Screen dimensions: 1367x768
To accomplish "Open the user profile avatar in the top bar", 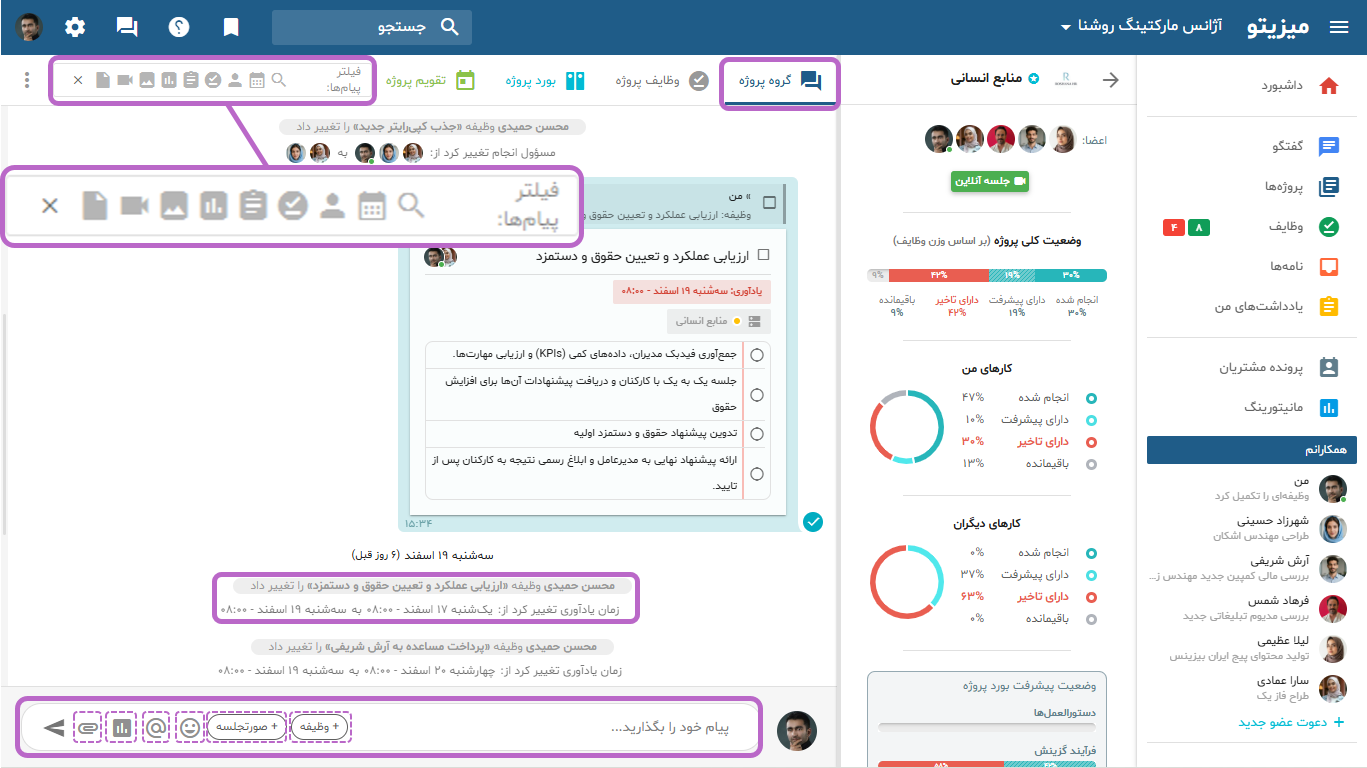I will click(30, 28).
